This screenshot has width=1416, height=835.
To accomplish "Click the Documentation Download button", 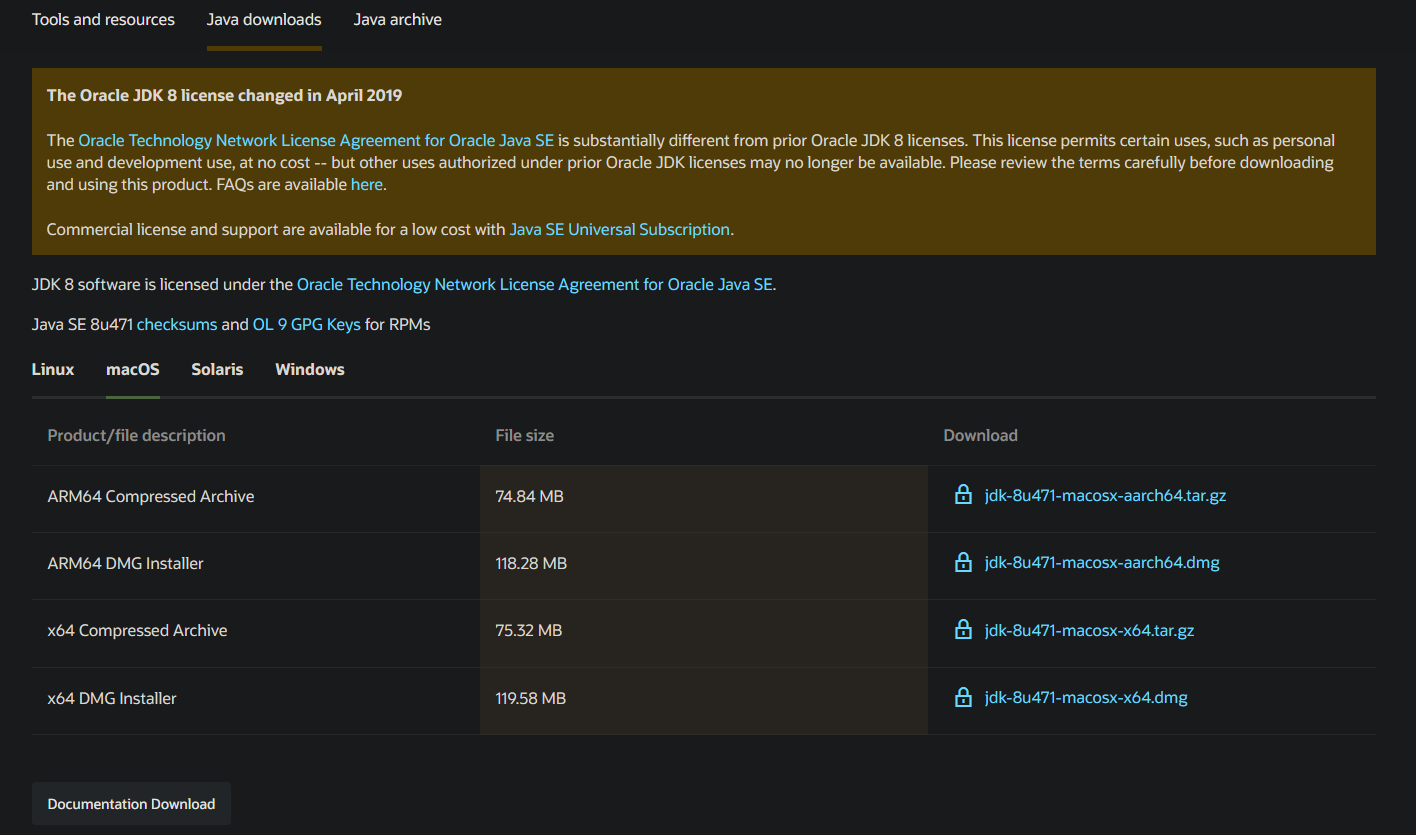I will click(131, 804).
